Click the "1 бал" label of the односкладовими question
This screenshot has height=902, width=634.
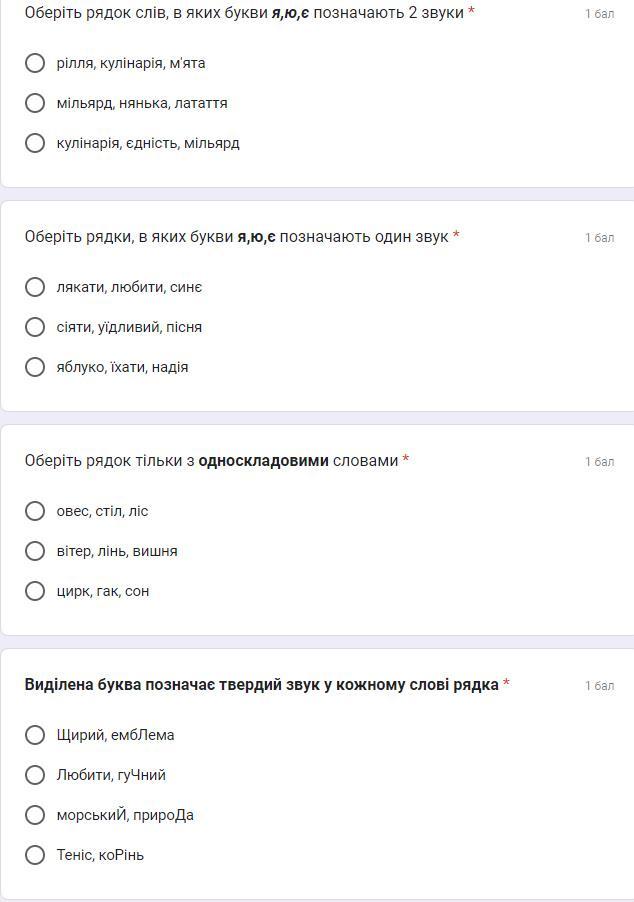pos(599,462)
